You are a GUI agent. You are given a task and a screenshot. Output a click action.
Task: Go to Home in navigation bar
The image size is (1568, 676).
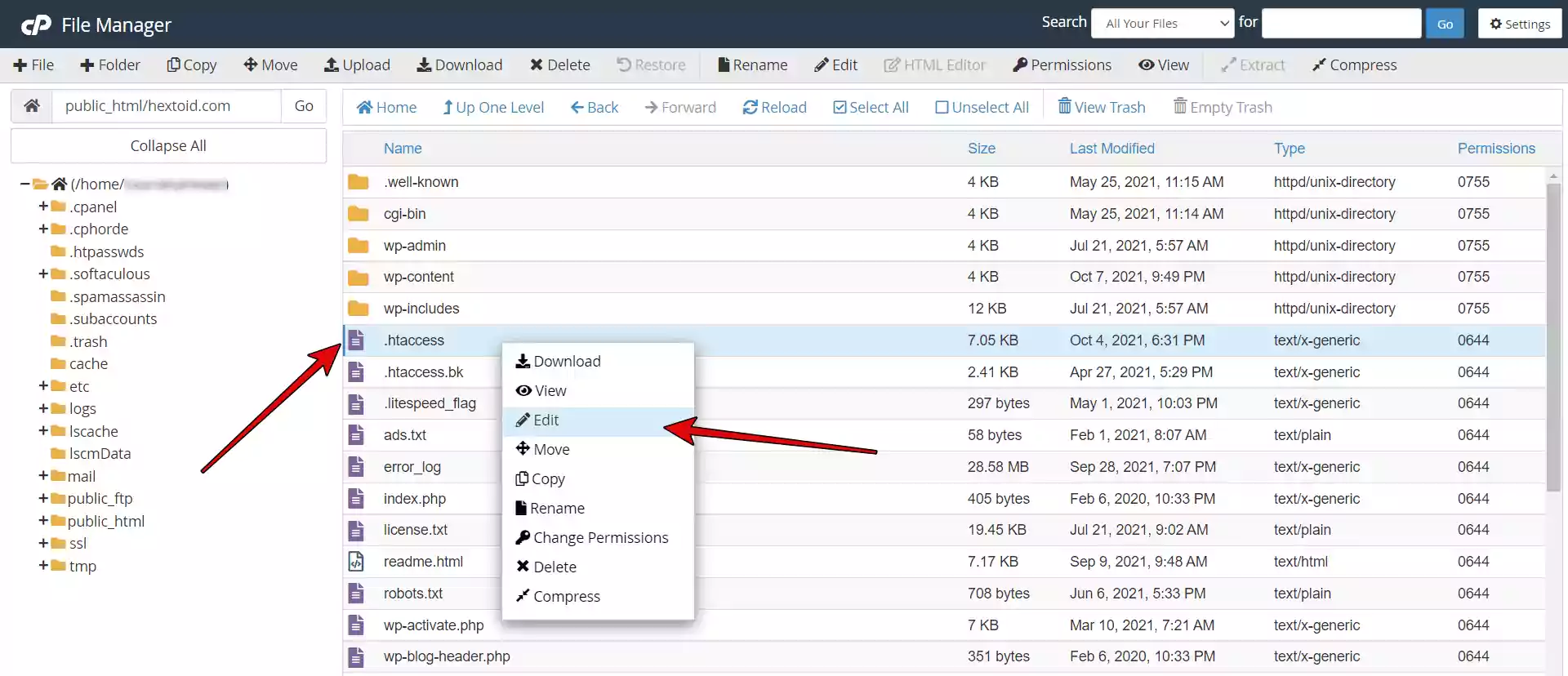tap(387, 107)
